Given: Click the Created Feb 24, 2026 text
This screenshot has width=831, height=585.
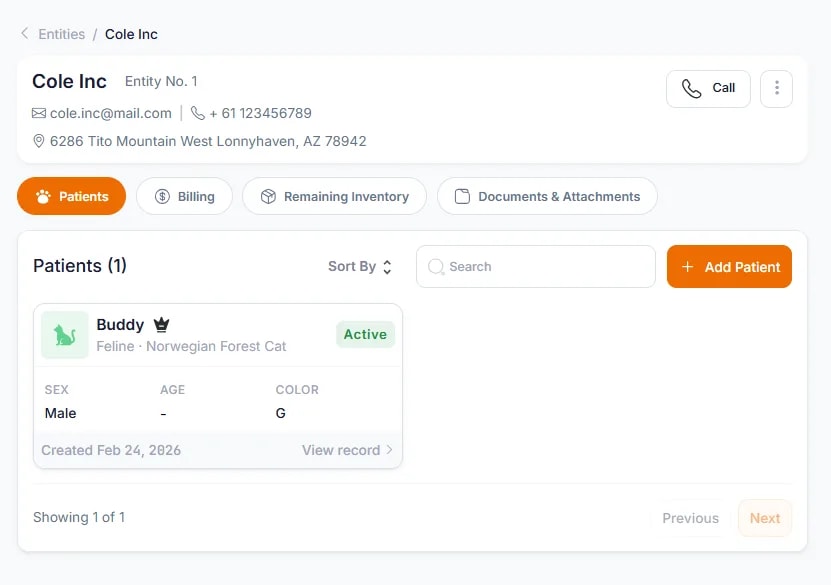Looking at the screenshot, I should tap(111, 450).
